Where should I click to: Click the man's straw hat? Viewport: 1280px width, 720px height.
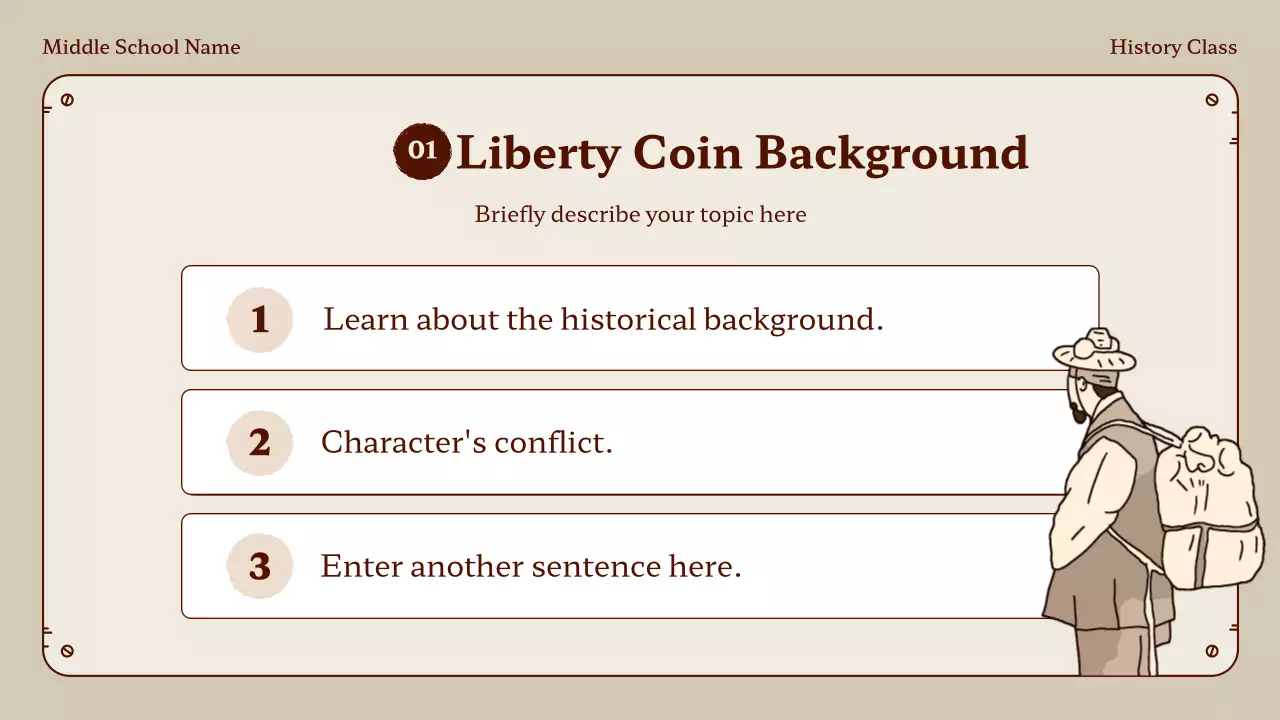[x=1094, y=350]
